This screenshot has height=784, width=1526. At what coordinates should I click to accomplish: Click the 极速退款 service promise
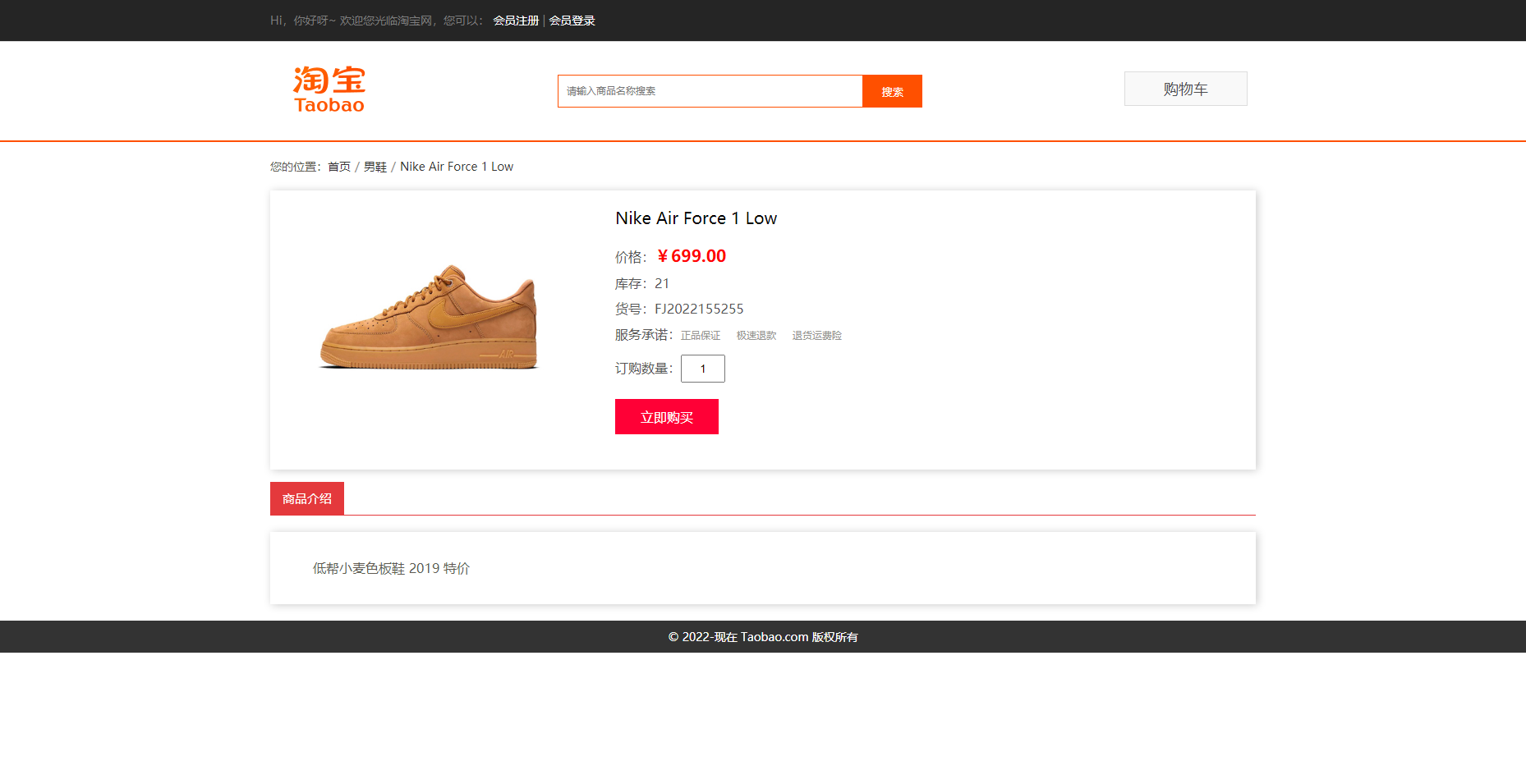tap(756, 336)
